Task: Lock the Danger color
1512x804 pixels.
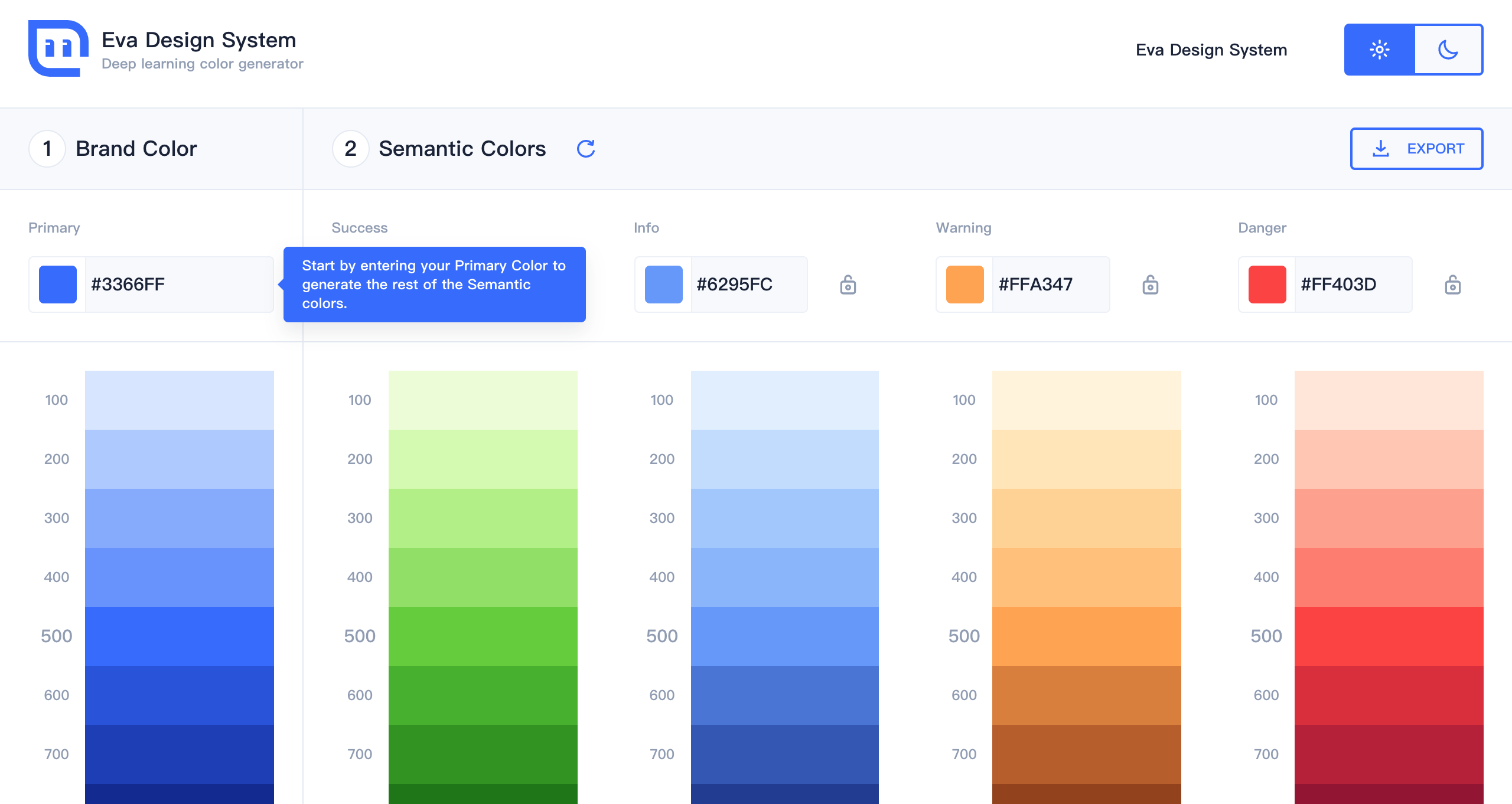Action: 1452,285
